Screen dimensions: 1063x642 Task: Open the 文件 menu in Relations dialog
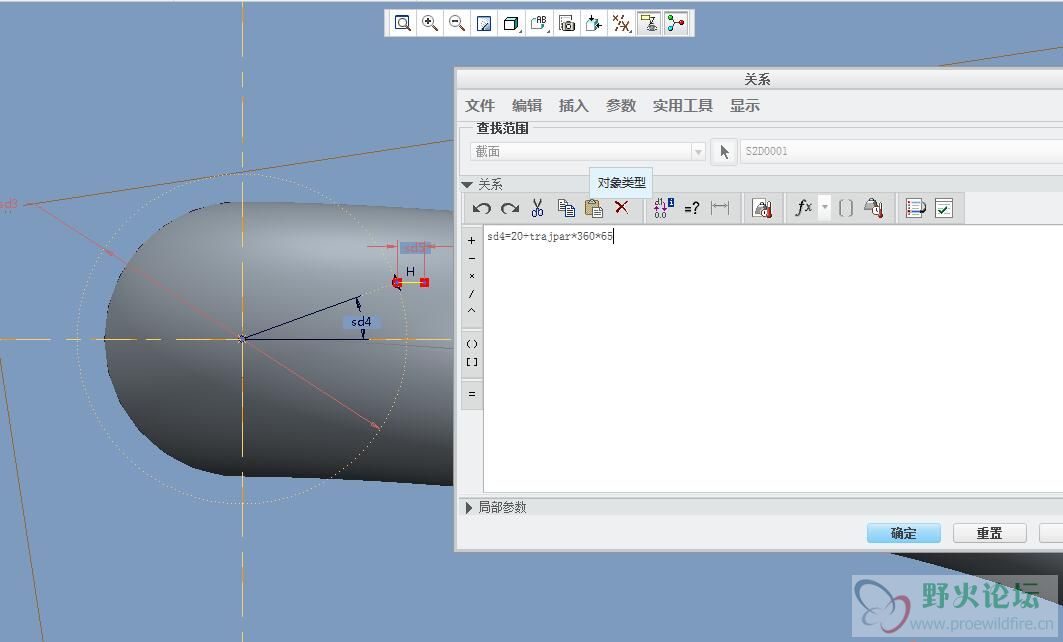pos(480,106)
